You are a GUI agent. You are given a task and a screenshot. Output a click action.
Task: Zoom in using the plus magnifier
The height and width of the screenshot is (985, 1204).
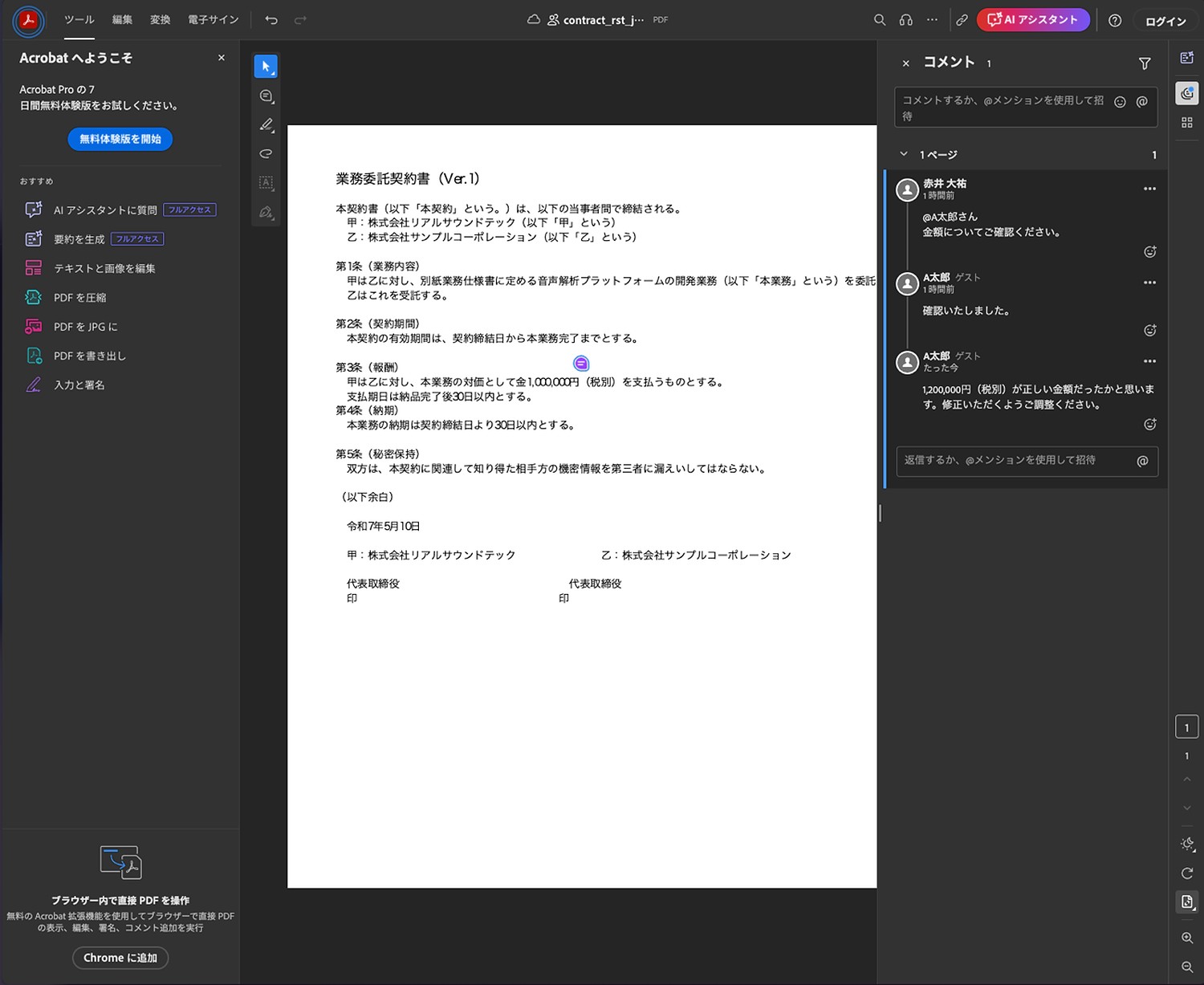[1187, 938]
